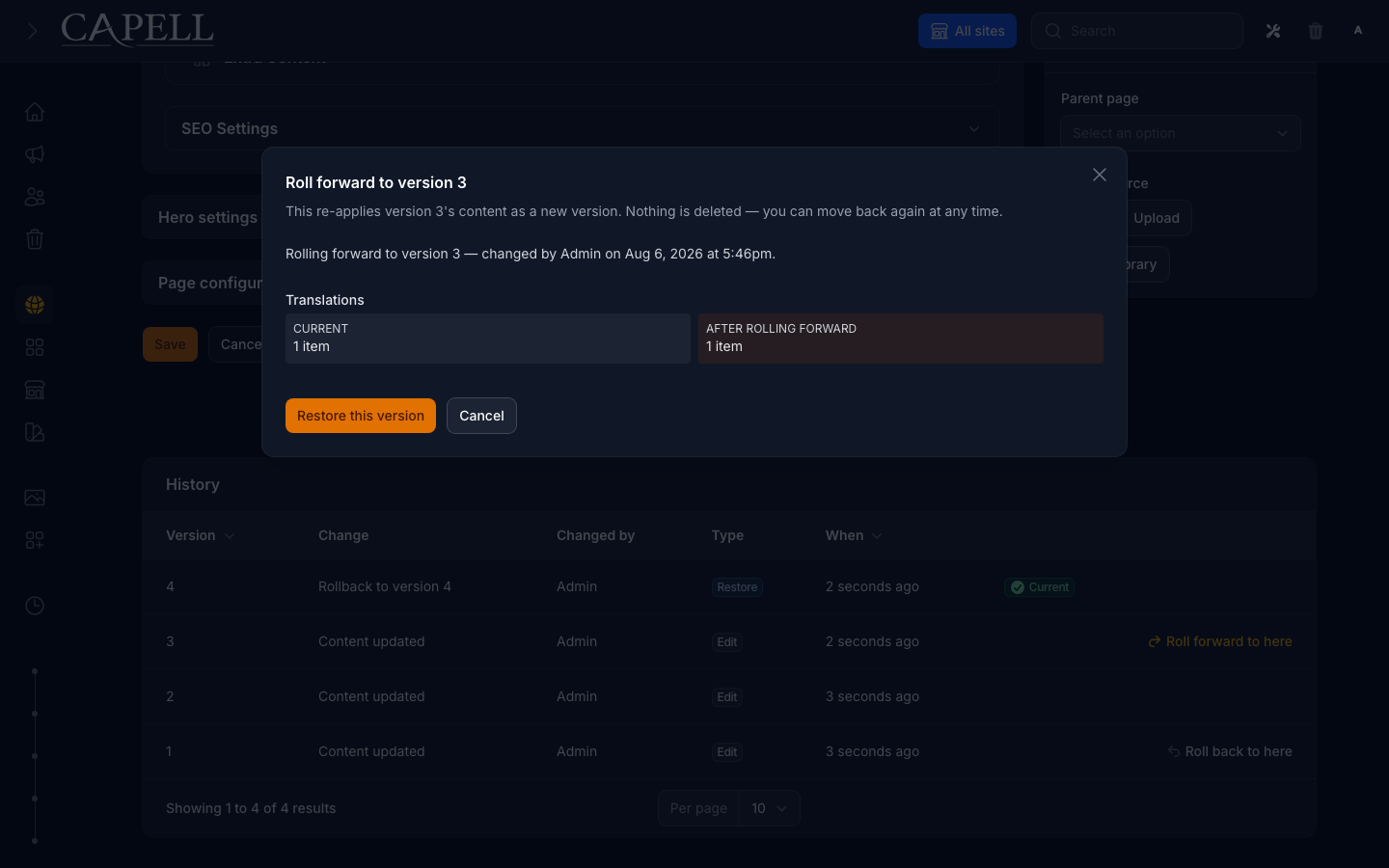
Task: Click the Save button
Action: point(170,344)
